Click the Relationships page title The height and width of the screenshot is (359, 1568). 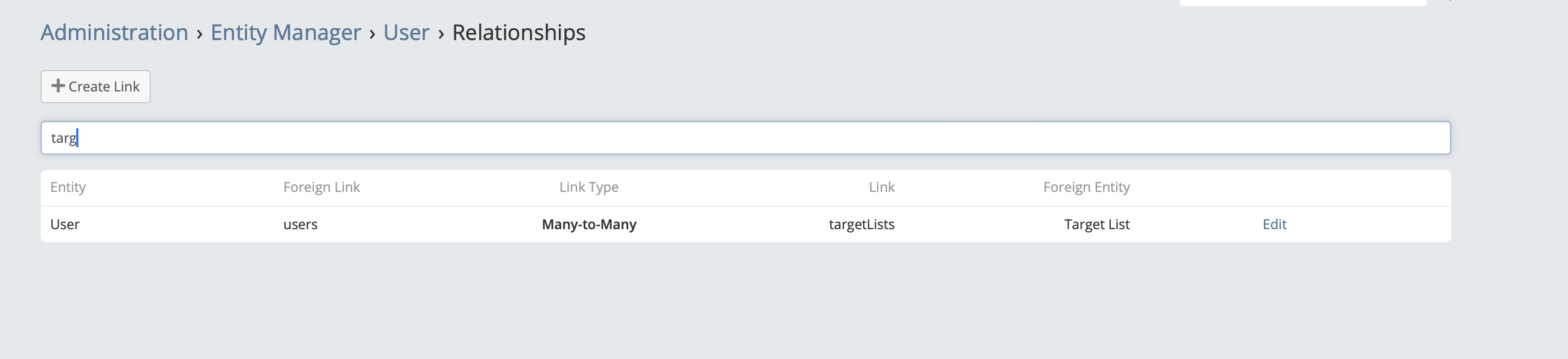click(x=519, y=32)
